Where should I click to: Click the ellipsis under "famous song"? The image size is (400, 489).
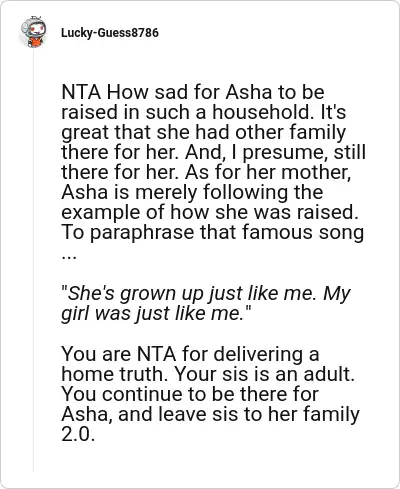[69, 258]
